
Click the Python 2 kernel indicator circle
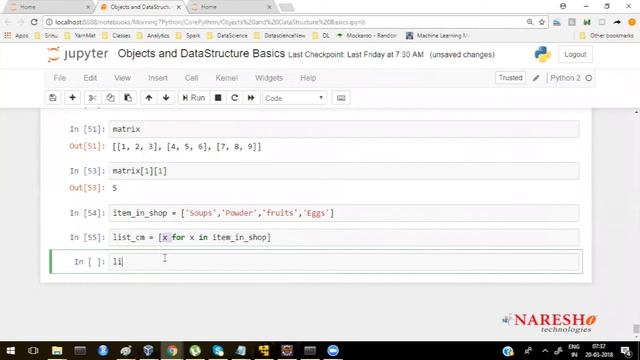[589, 78]
